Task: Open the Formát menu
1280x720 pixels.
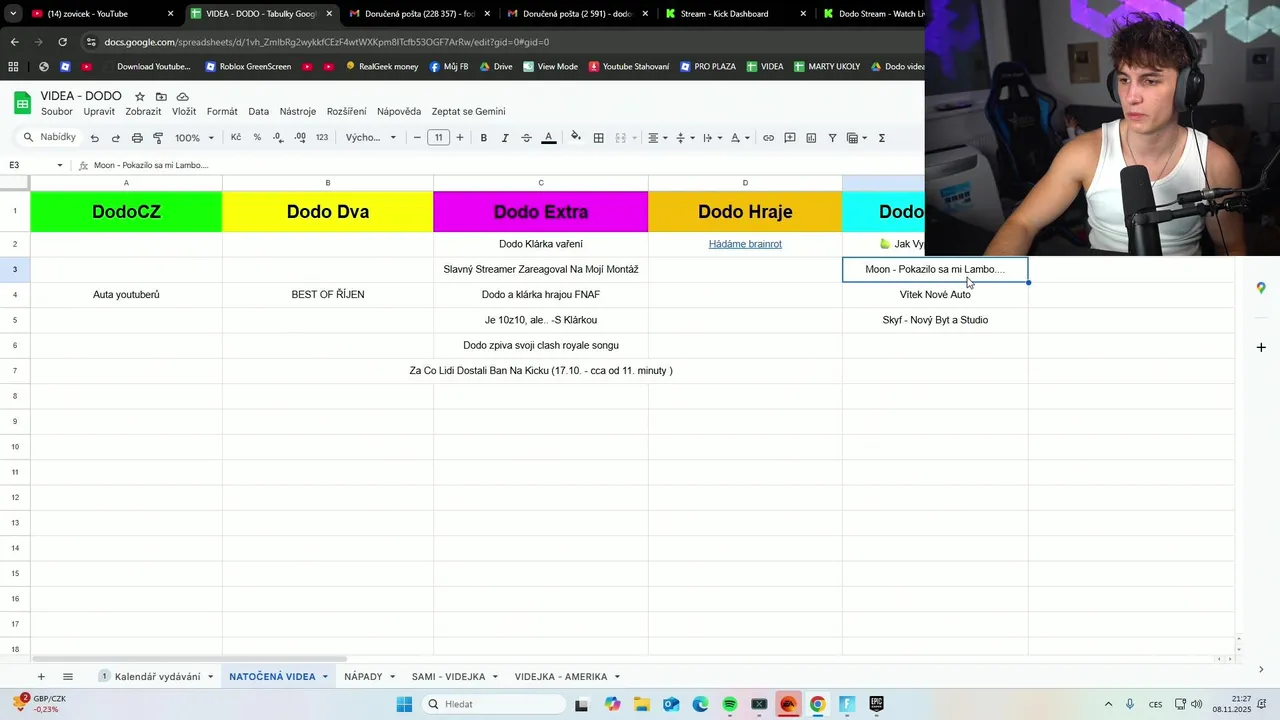Action: click(222, 111)
